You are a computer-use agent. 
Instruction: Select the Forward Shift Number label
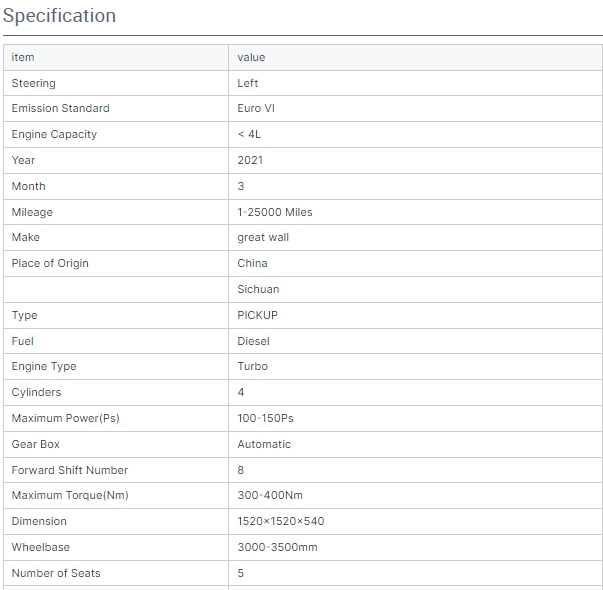pos(69,470)
